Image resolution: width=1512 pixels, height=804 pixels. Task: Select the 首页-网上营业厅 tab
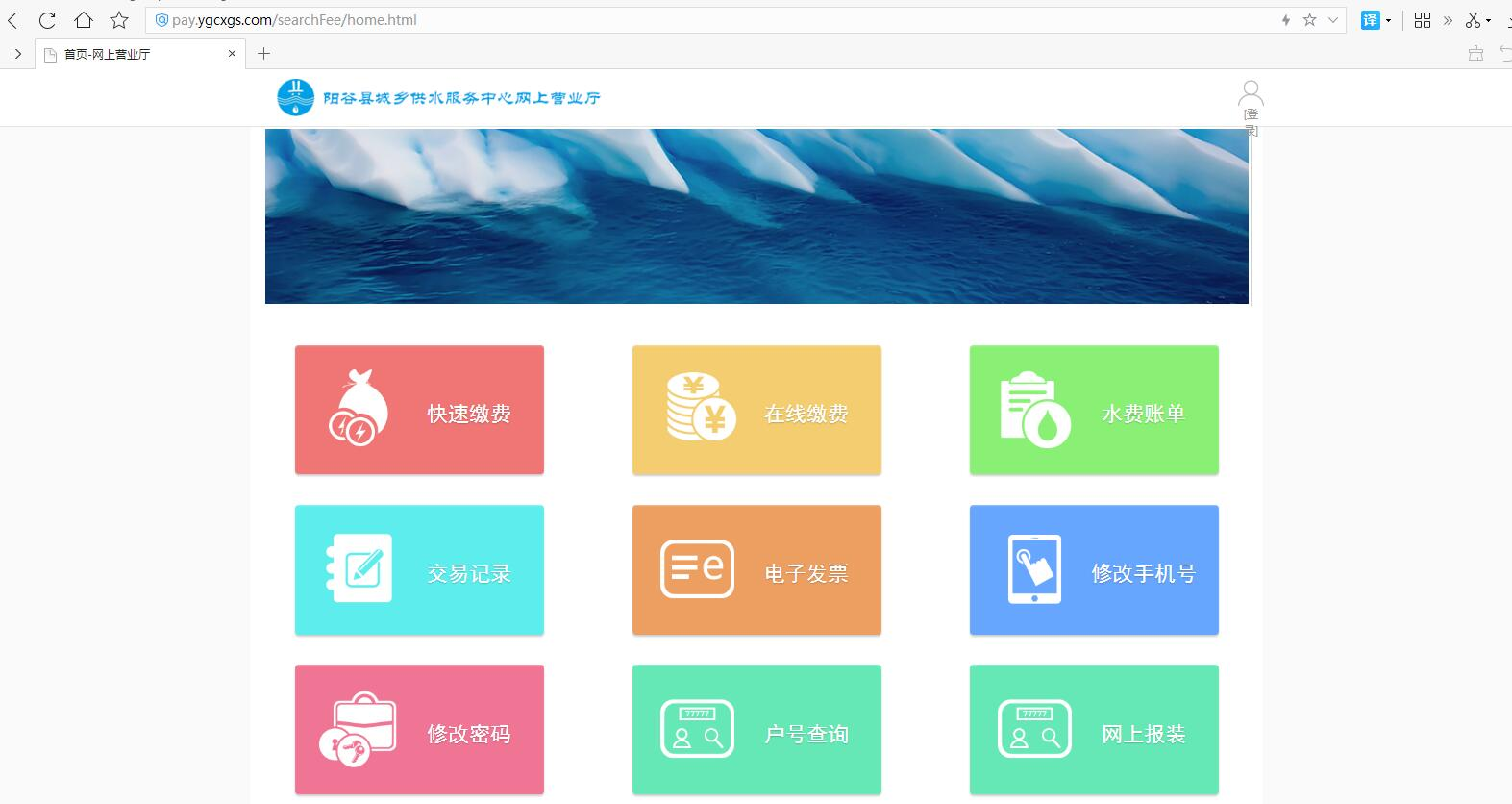pos(135,54)
